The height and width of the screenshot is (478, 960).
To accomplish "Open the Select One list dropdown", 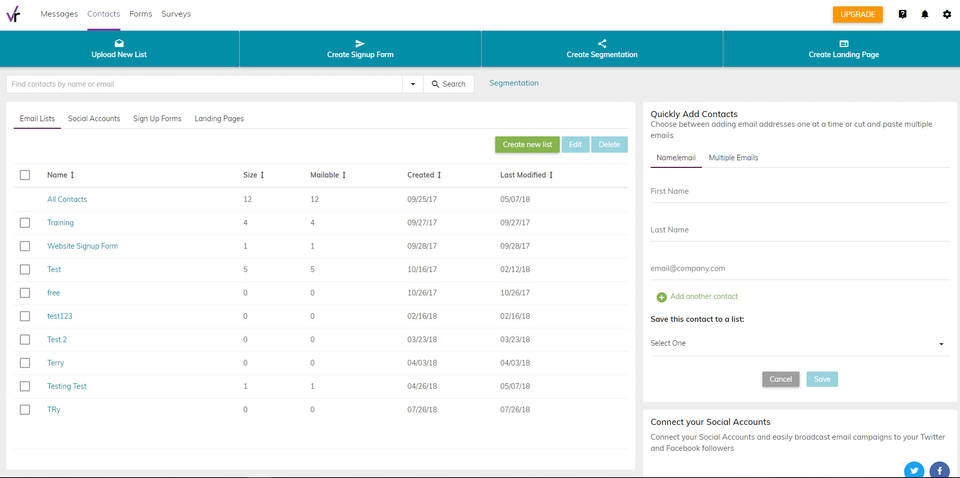I will [x=795, y=343].
